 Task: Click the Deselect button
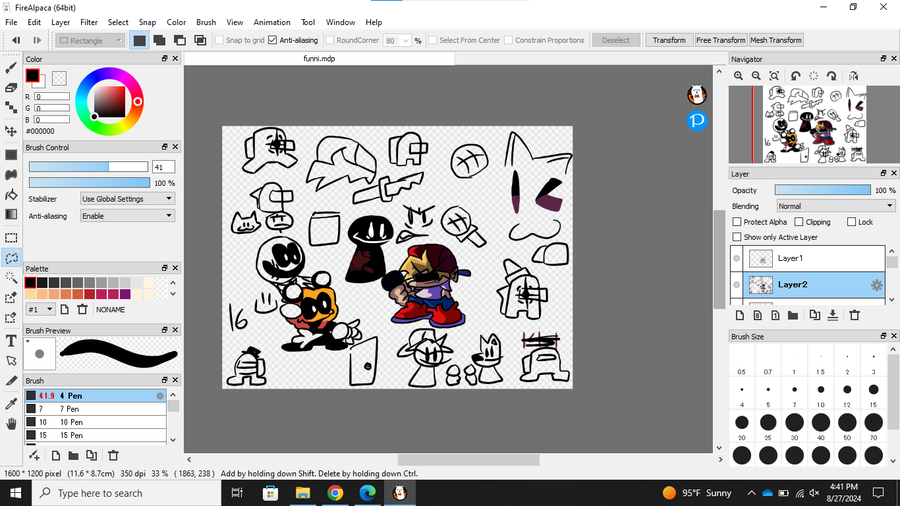(x=616, y=40)
